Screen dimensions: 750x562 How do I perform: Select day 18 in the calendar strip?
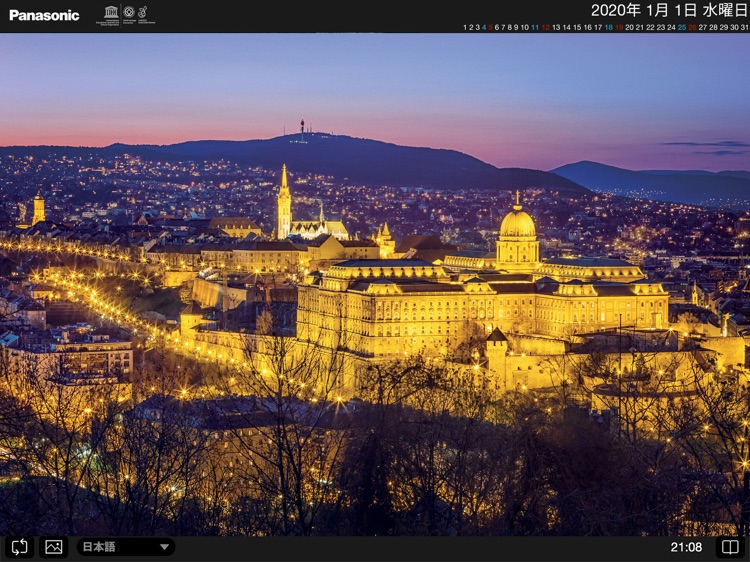coord(608,27)
